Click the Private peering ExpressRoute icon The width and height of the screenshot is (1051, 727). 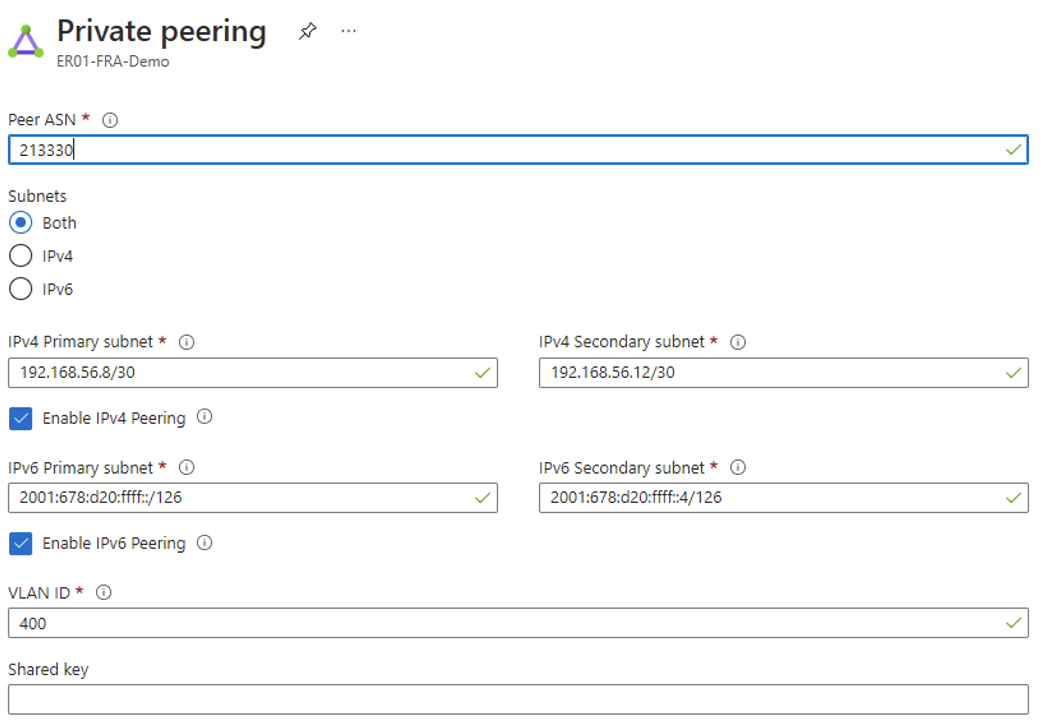tap(25, 40)
